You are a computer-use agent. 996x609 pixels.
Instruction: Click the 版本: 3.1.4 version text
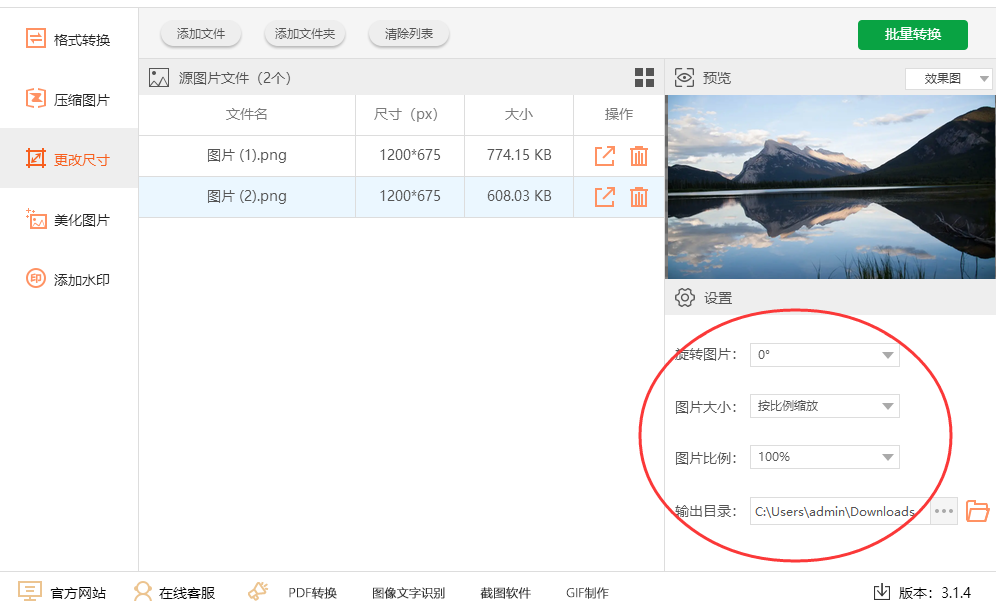(x=934, y=593)
